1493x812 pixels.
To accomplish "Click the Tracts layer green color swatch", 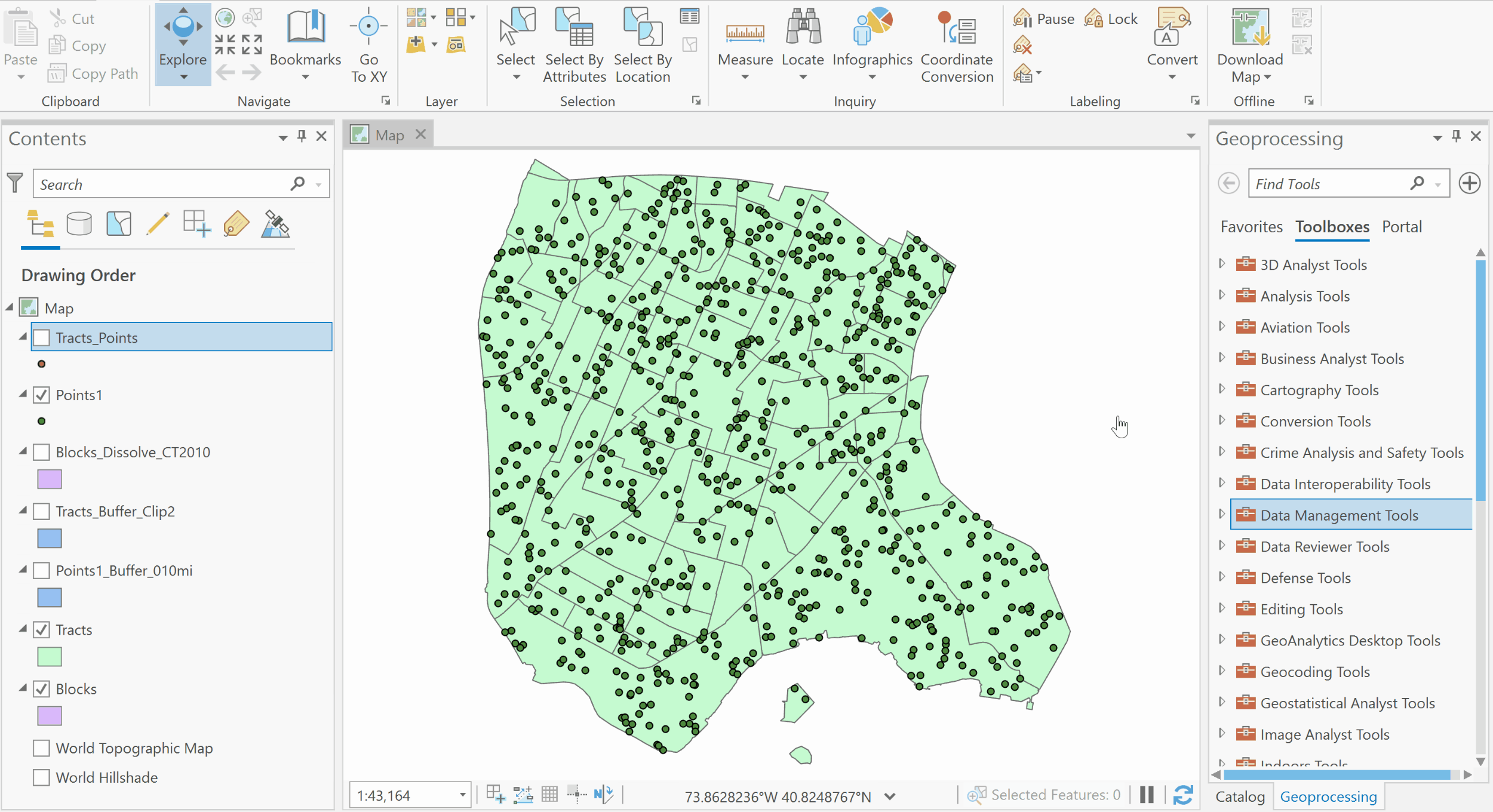I will tap(50, 657).
